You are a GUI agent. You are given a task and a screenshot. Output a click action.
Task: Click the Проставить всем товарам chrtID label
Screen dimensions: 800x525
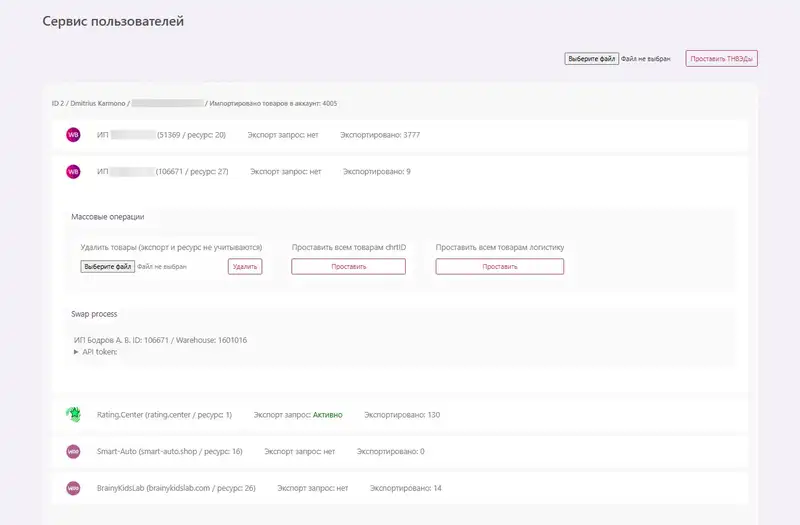349,247
